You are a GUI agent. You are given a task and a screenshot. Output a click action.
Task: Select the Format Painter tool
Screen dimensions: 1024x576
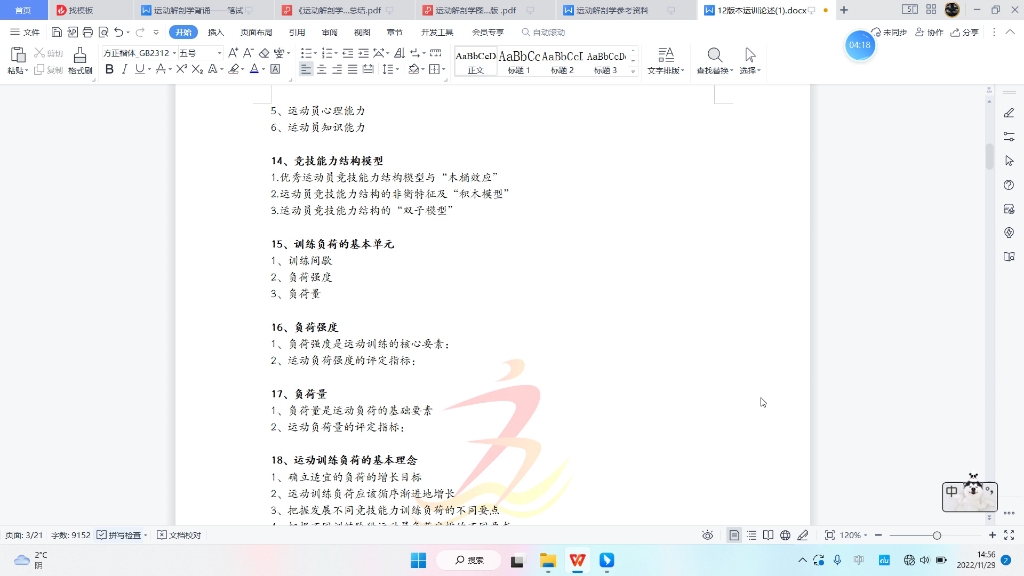[80, 62]
